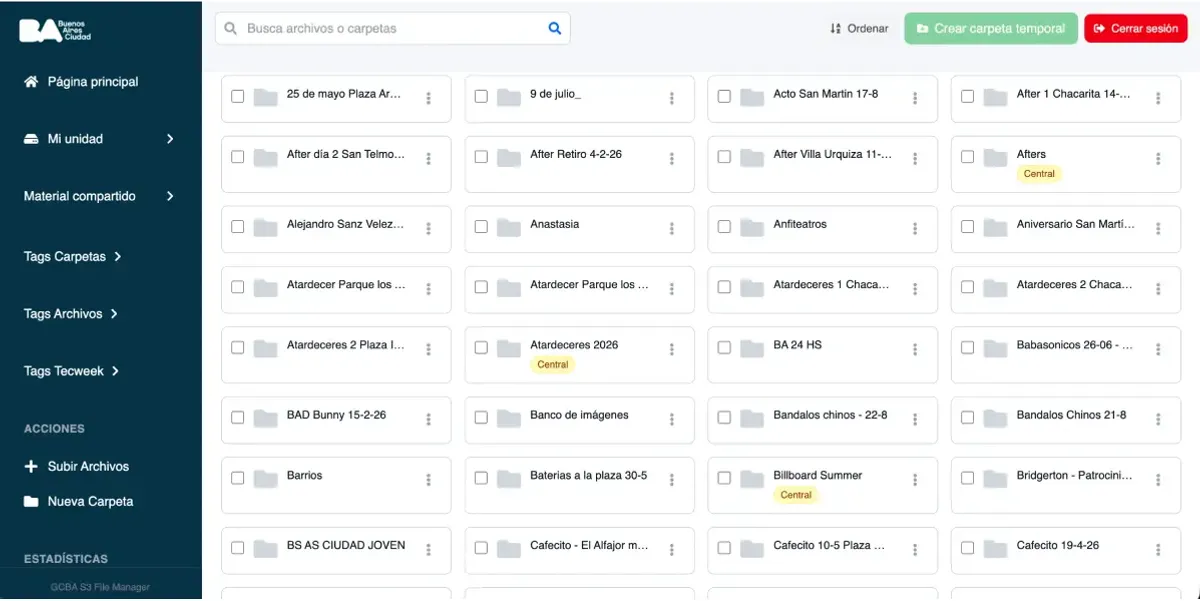Select Anastasia folder checkbox
The image size is (1200, 601).
(x=481, y=227)
